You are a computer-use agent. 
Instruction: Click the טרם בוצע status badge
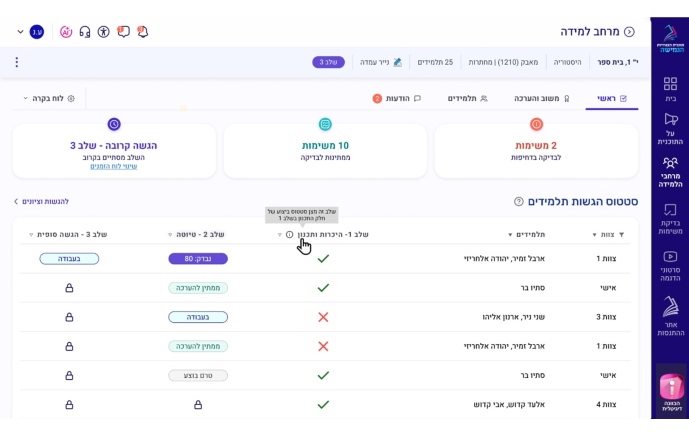[198, 375]
